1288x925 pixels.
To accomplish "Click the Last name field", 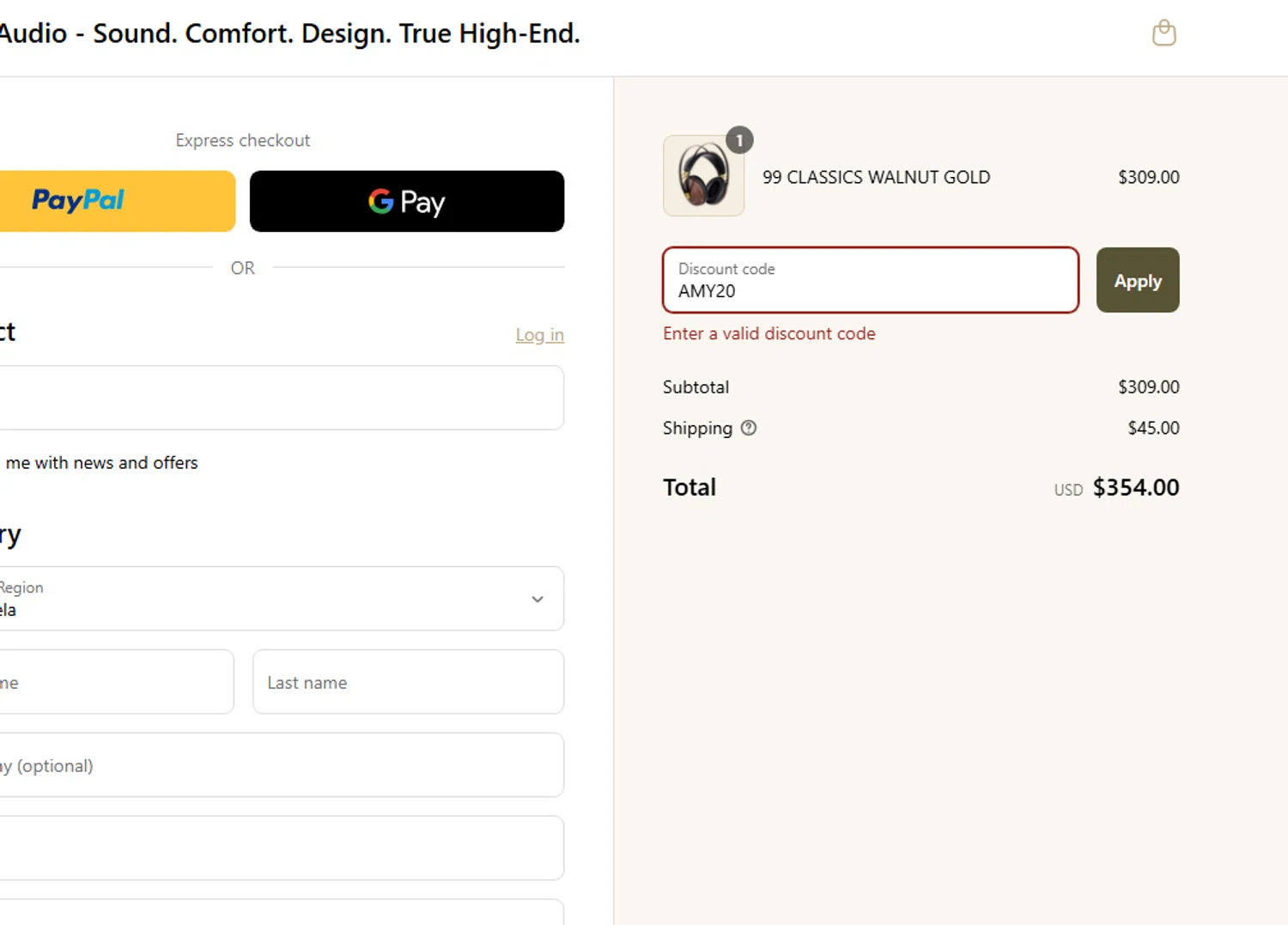I will (x=408, y=682).
